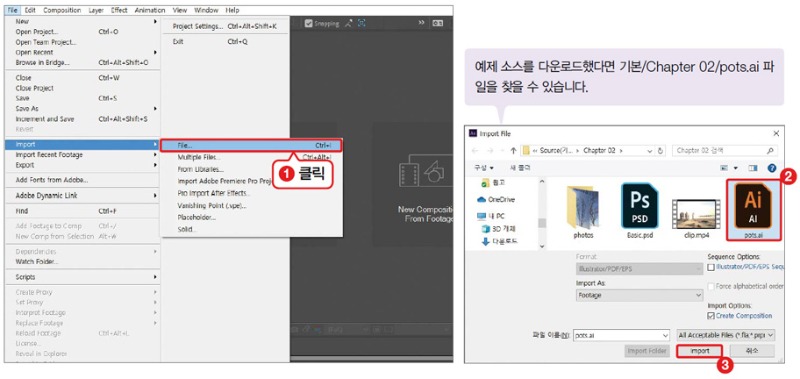
Task: Open the toolbar overflow double-chevron
Action: pos(421,23)
